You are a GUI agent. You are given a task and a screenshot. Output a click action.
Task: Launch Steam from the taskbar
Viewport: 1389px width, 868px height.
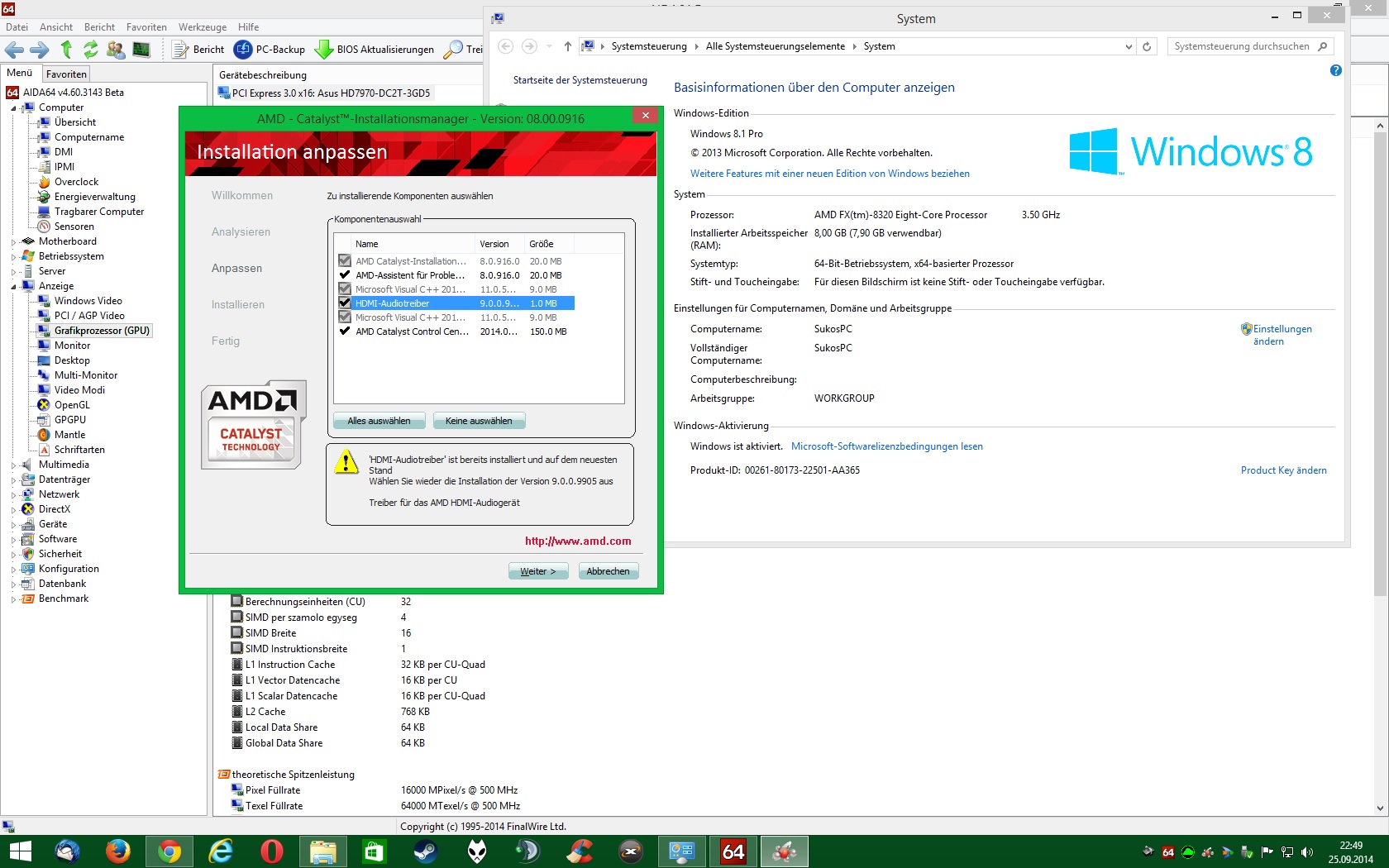[426, 851]
